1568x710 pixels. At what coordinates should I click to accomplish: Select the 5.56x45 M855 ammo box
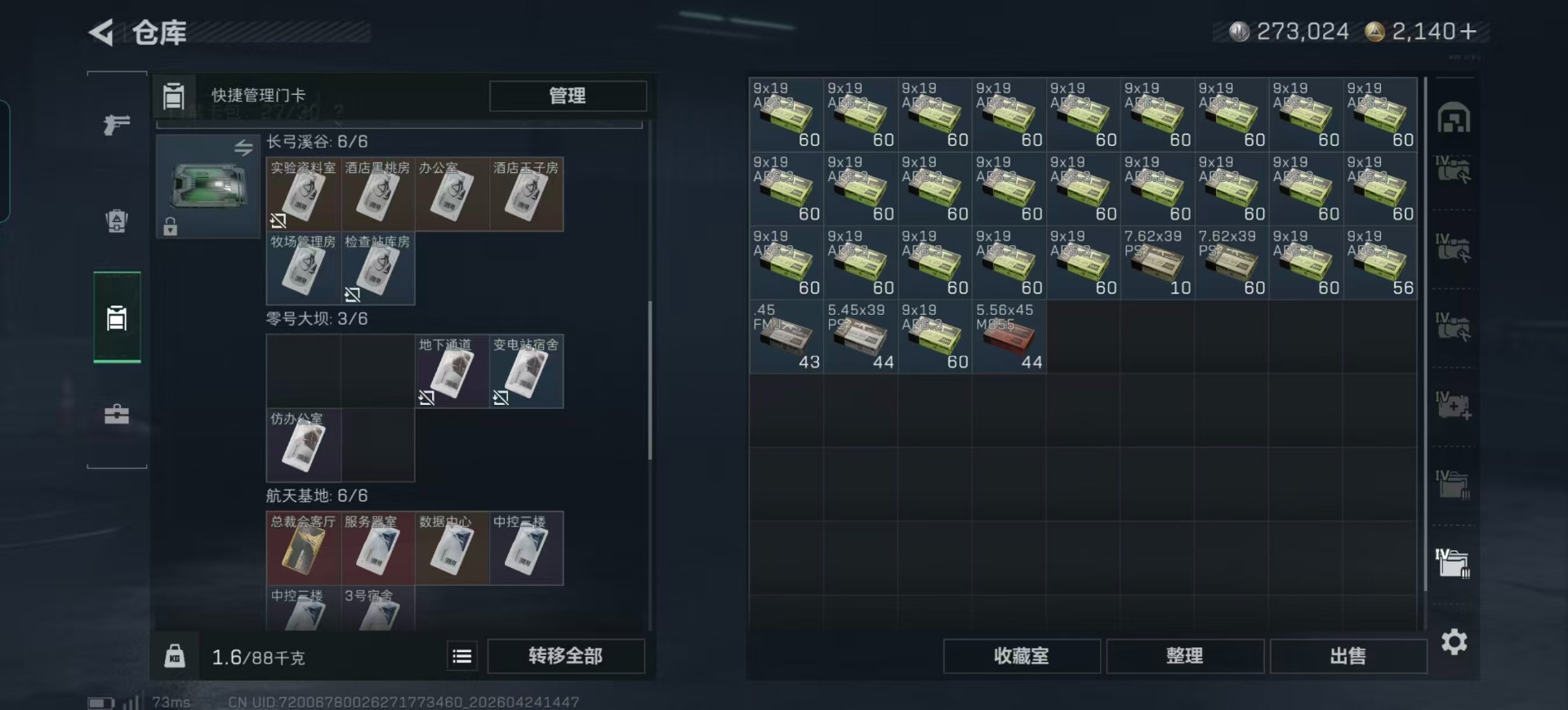[x=1009, y=337]
